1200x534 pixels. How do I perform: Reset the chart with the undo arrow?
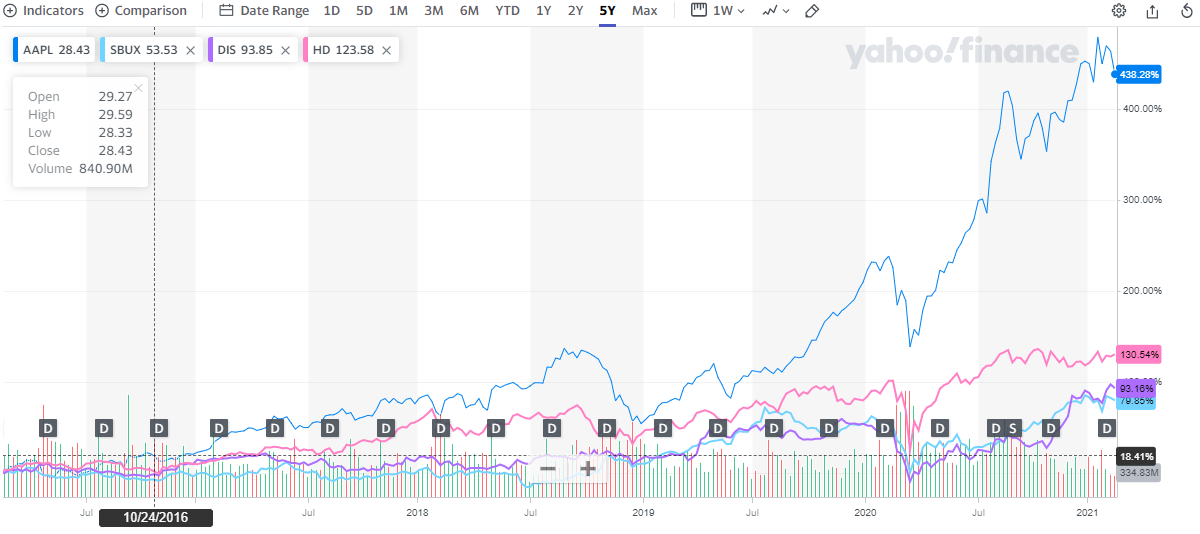1186,11
